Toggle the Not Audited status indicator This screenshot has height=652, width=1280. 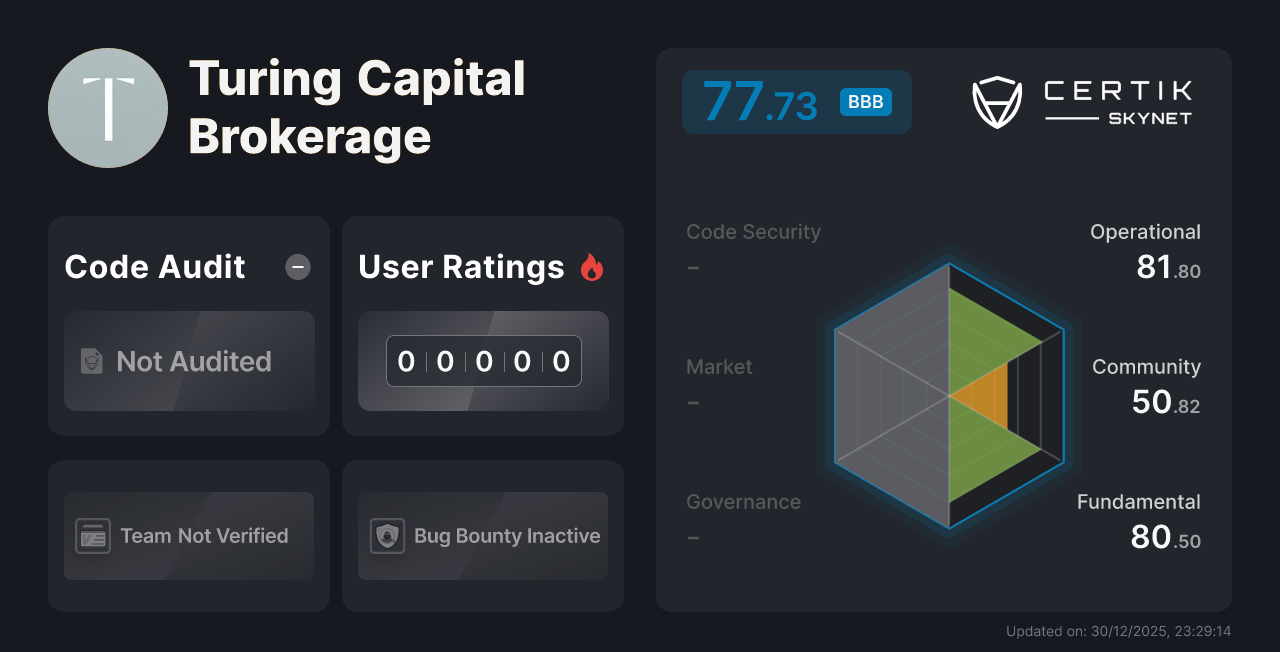point(189,362)
